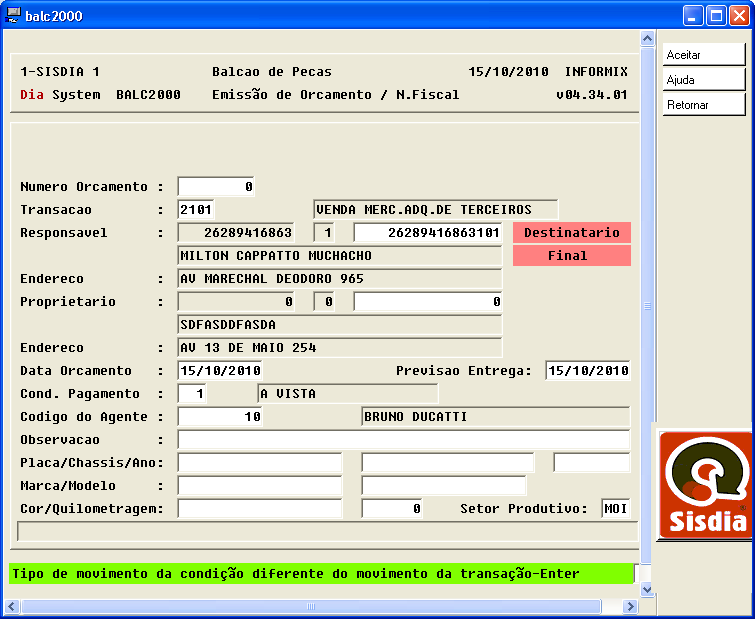Click the vertical scrollbar thumb
This screenshot has height=619, width=755.
[x=647, y=306]
